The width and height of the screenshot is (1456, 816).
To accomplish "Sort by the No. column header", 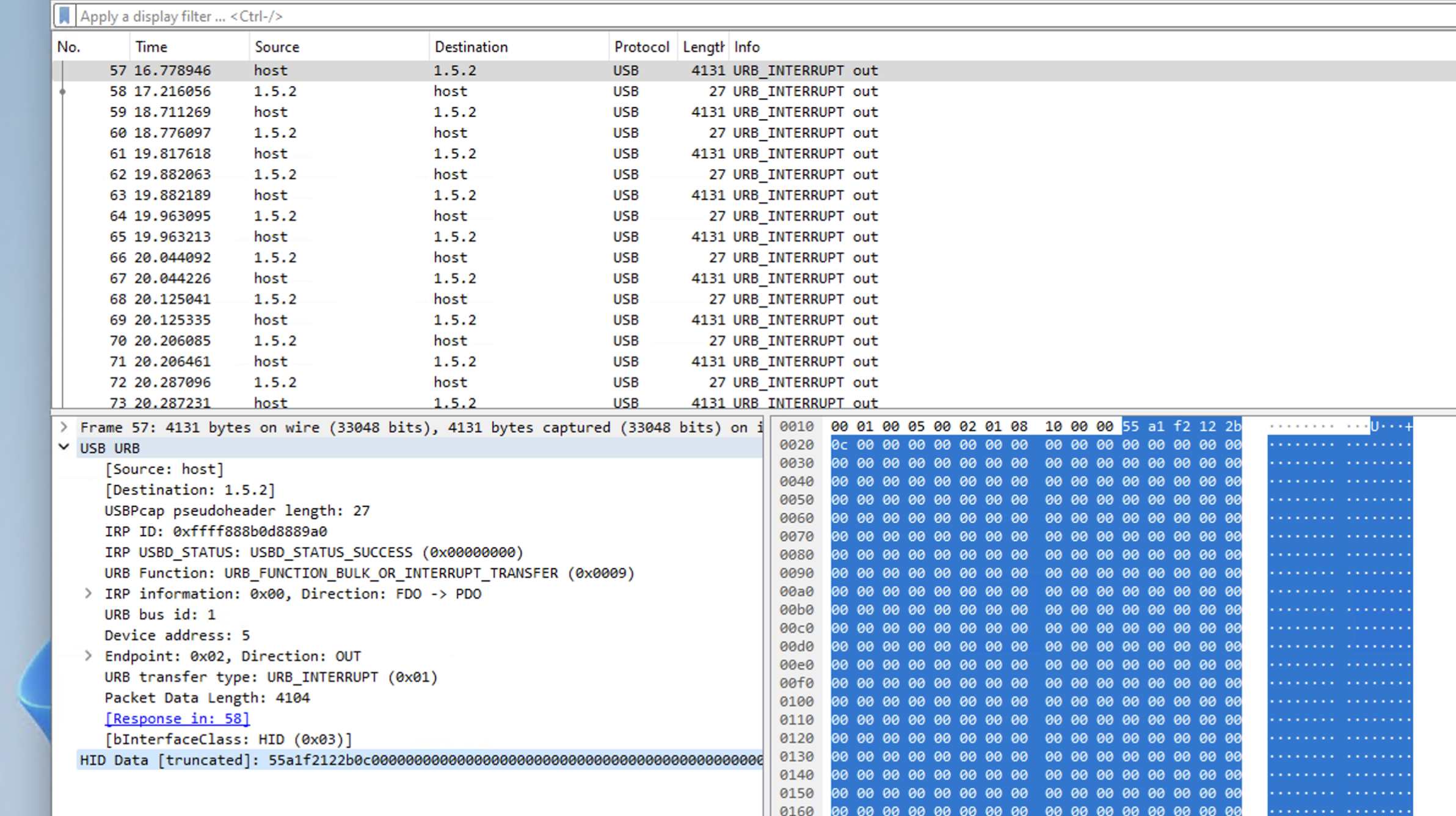I will [x=69, y=47].
